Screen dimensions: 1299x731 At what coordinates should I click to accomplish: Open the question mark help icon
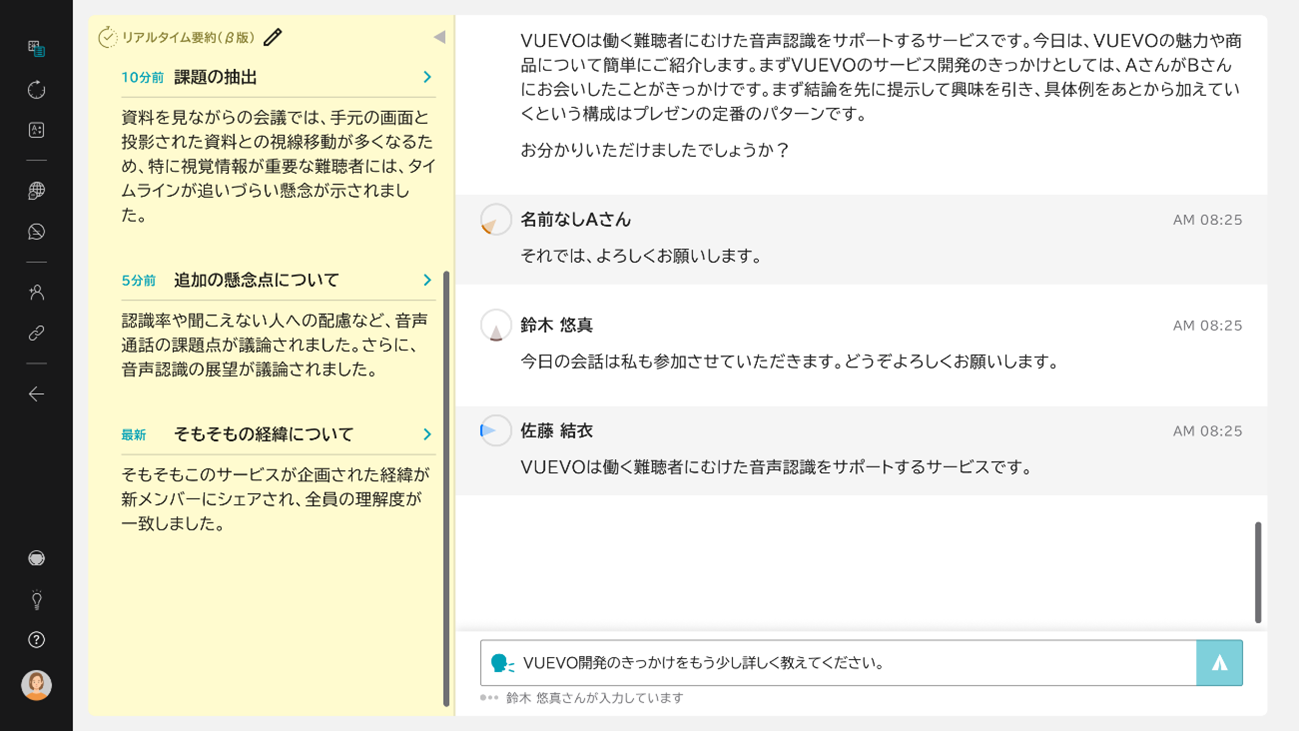[36, 640]
